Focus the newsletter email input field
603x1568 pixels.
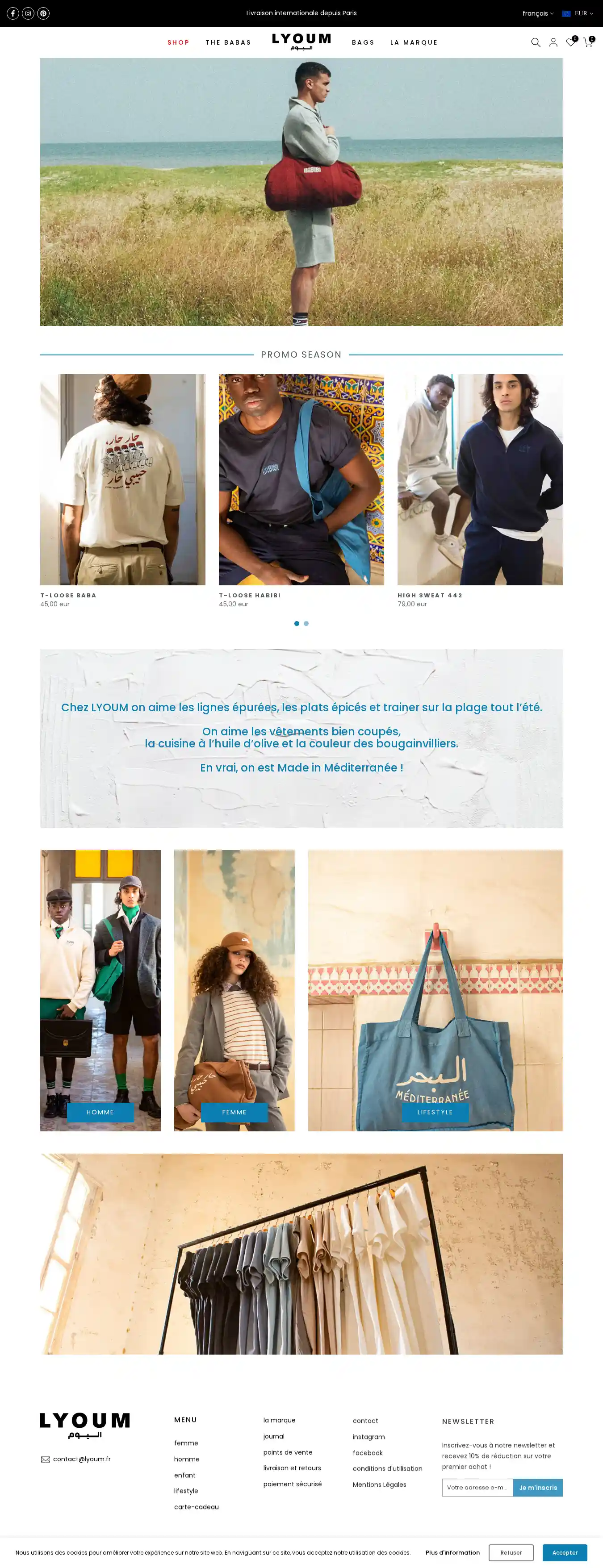(x=477, y=1487)
